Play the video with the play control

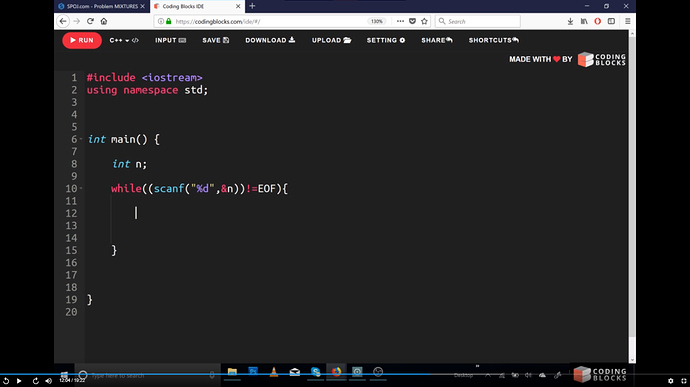pos(19,381)
